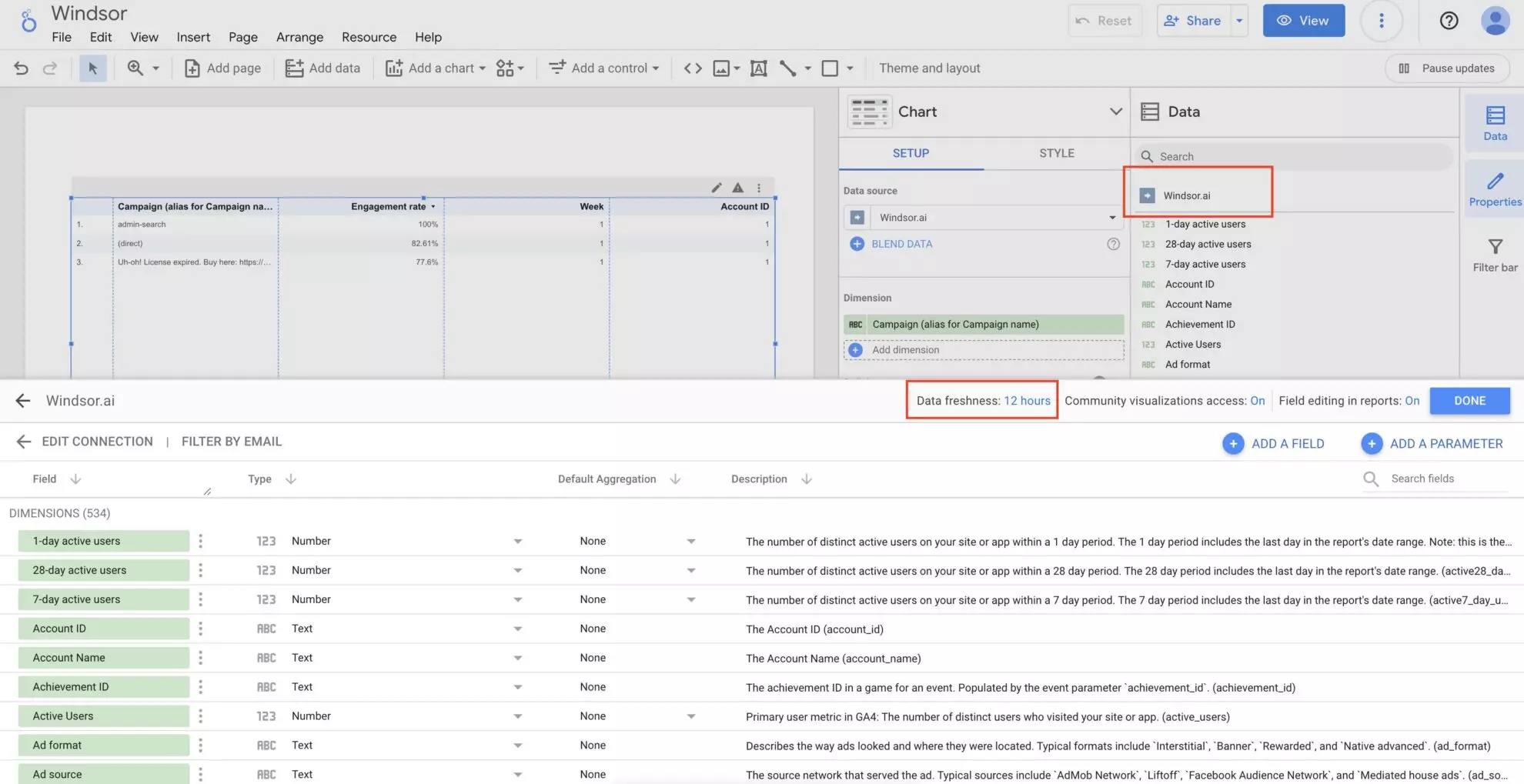The height and width of the screenshot is (784, 1524).
Task: Open the shape tool dropdown arrow
Action: point(850,68)
